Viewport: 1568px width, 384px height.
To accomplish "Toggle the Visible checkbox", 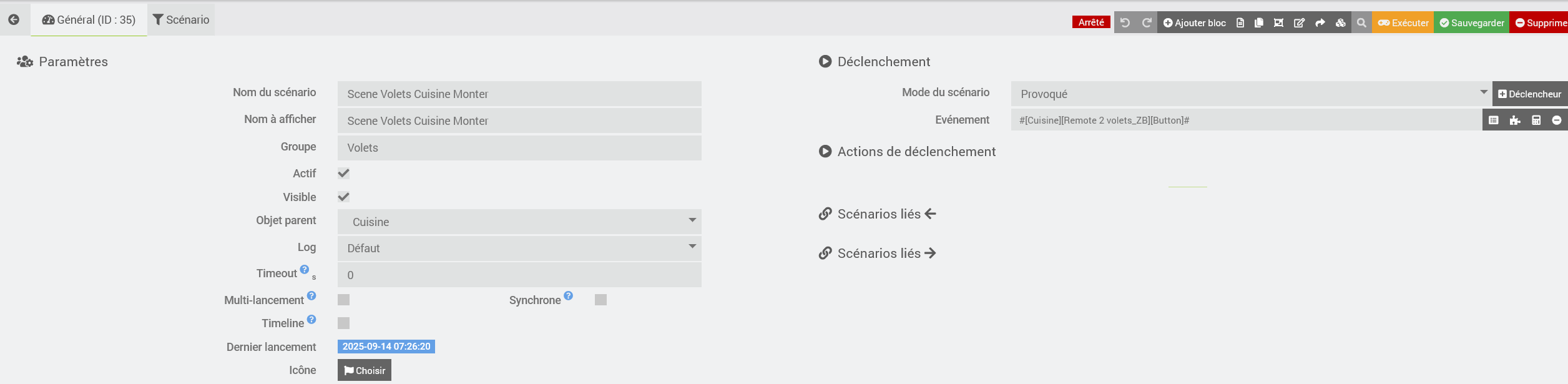I will 343,197.
